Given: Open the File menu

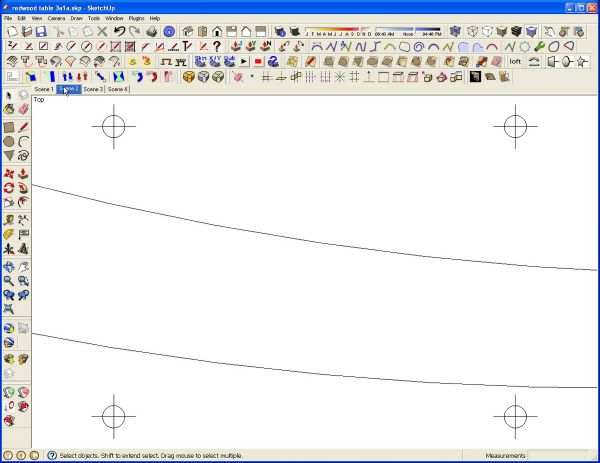Looking at the screenshot, I should point(8,18).
